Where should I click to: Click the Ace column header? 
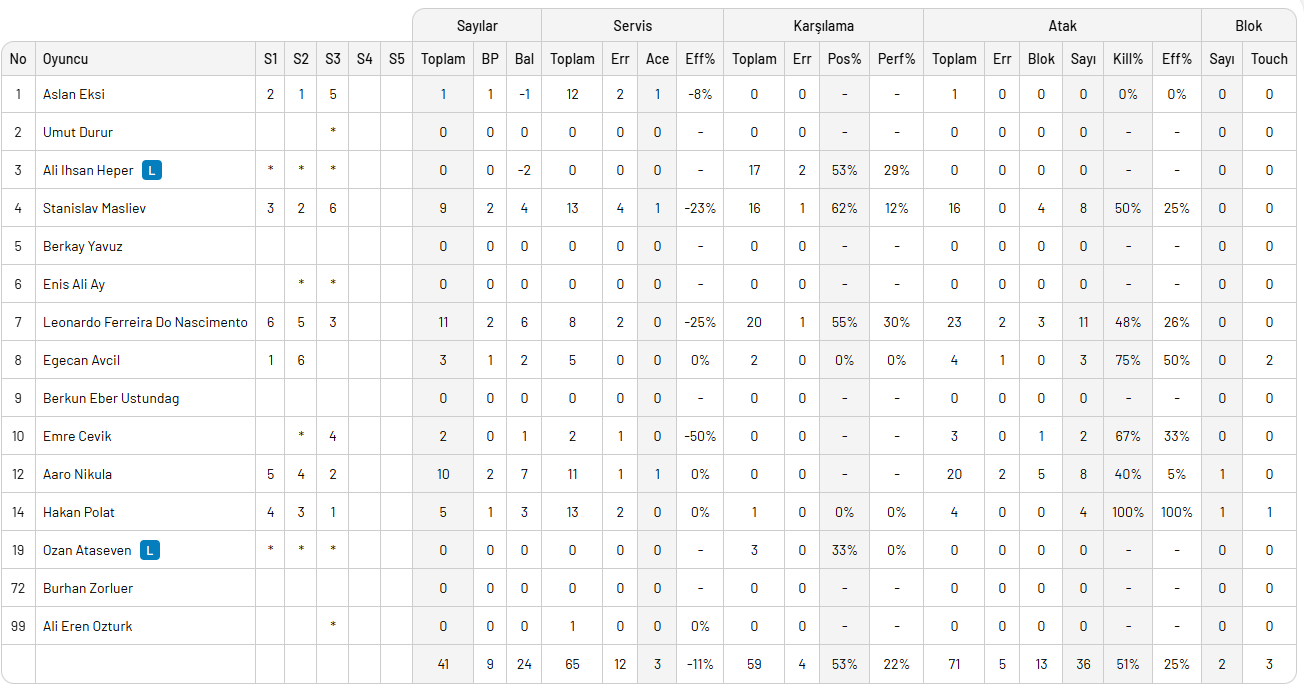click(x=657, y=59)
